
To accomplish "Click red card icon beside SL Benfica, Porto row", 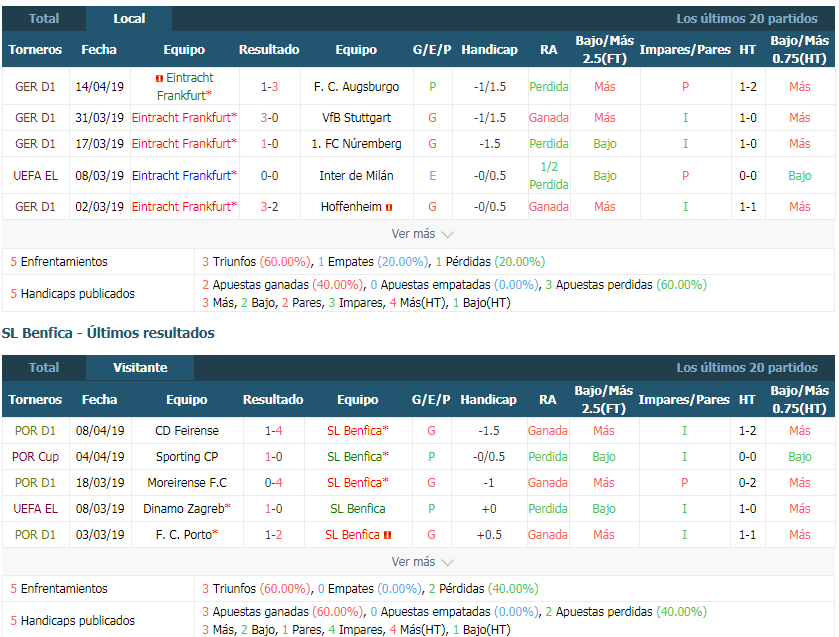I will click(x=387, y=535).
